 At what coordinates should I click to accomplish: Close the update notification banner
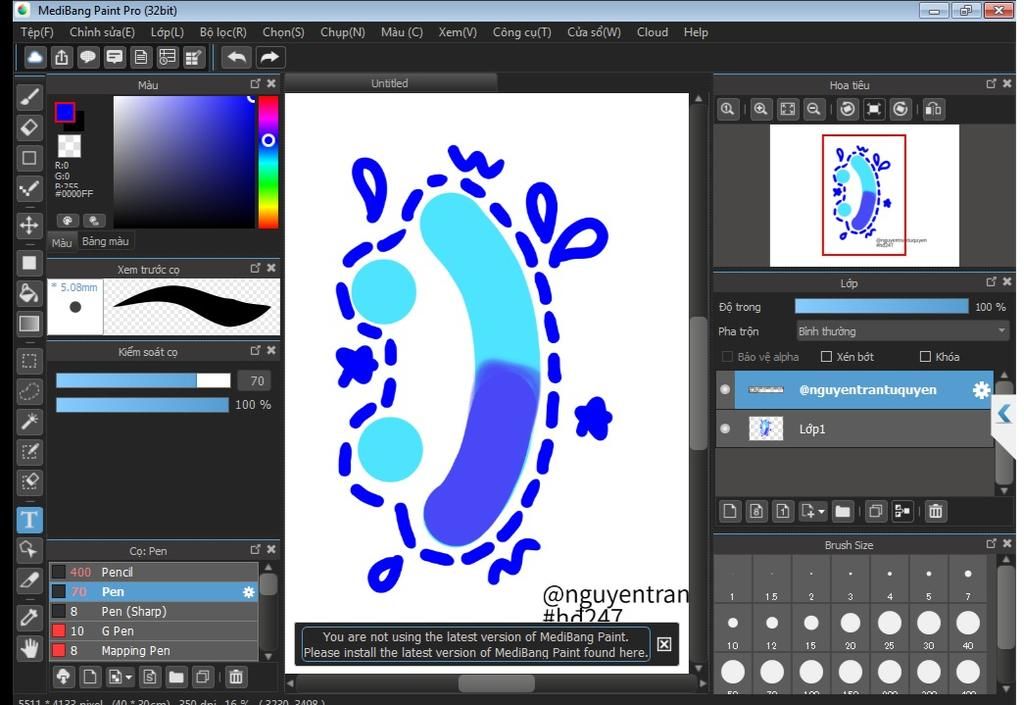664,644
